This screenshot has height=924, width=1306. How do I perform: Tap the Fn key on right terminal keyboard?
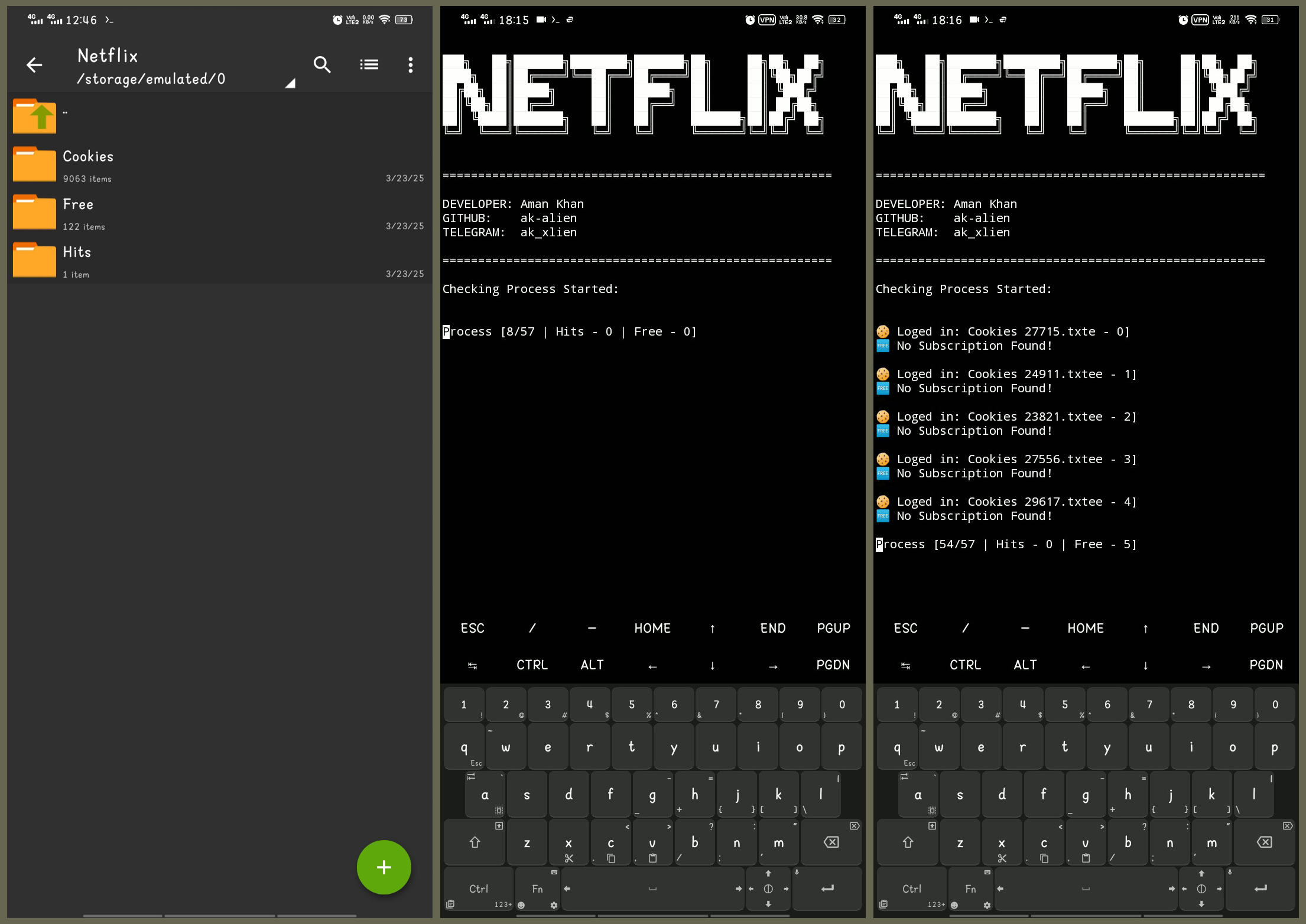(x=970, y=889)
